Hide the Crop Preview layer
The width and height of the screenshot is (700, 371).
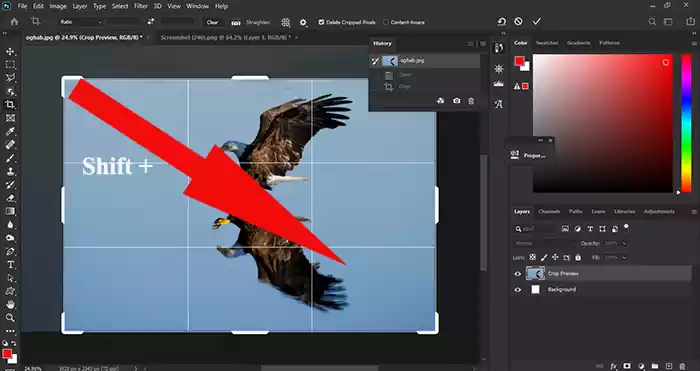click(x=518, y=274)
